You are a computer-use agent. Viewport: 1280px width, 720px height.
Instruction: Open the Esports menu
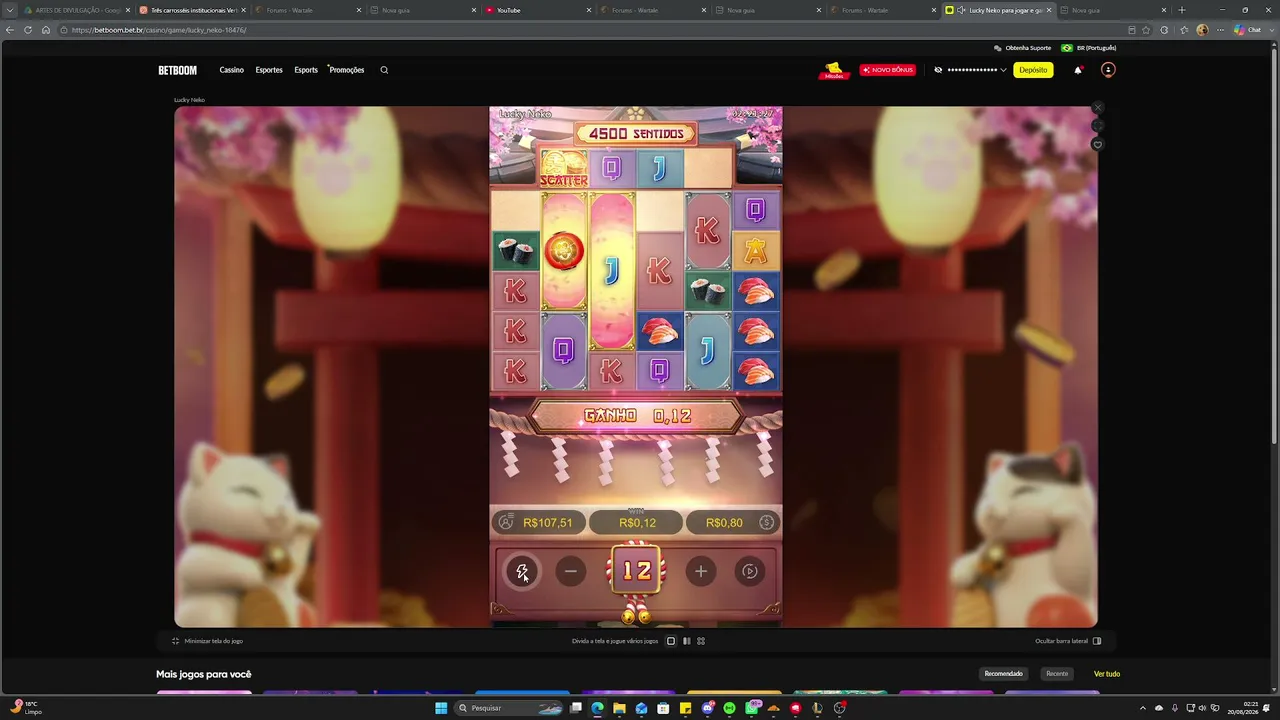(x=306, y=70)
